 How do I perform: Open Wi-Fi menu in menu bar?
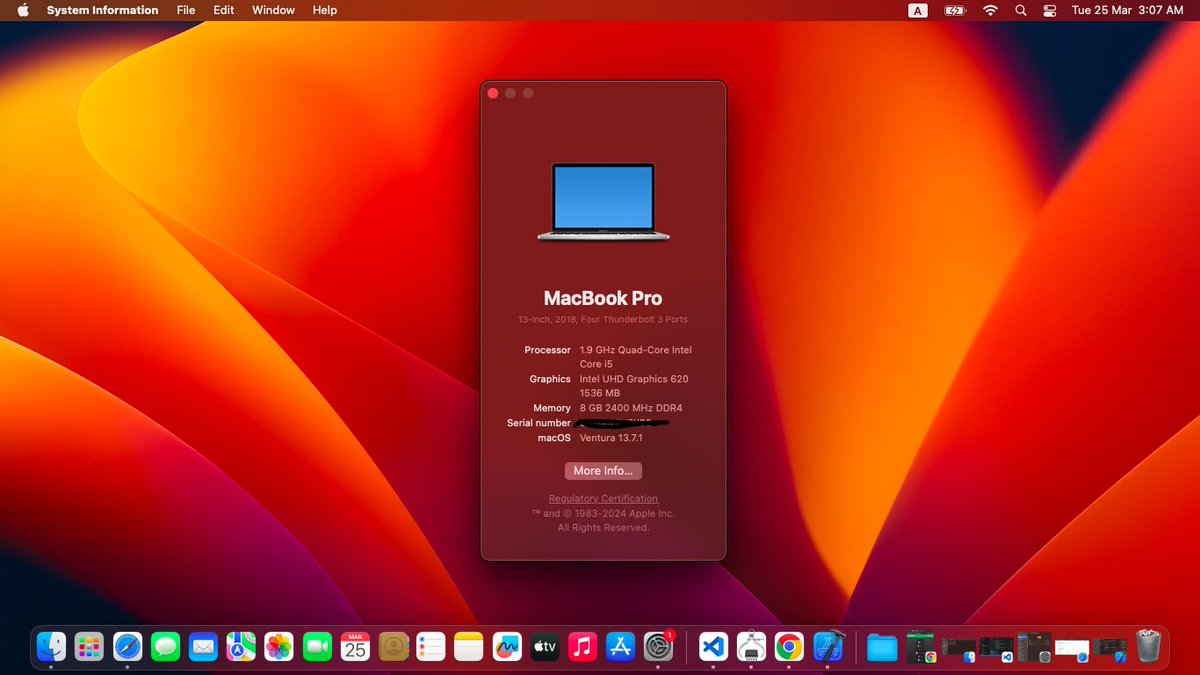pos(990,10)
